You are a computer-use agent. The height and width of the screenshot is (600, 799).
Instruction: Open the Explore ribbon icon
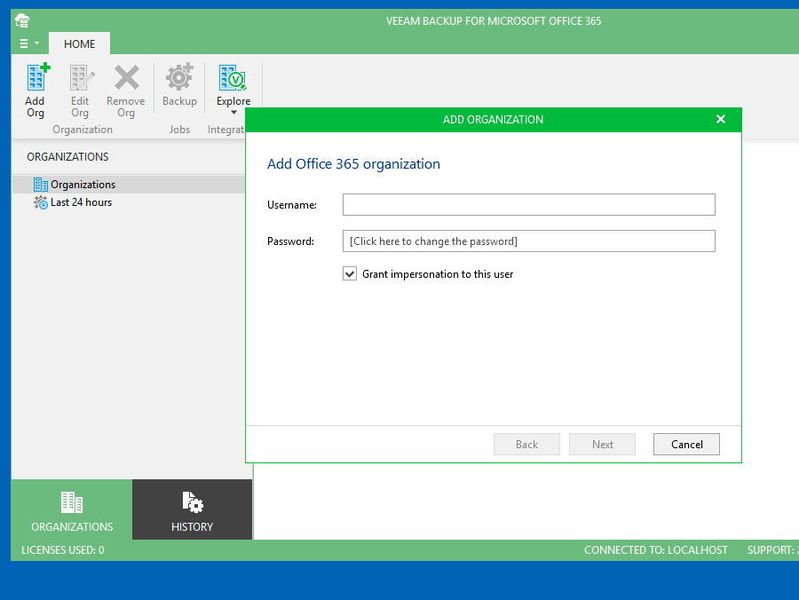[233, 77]
